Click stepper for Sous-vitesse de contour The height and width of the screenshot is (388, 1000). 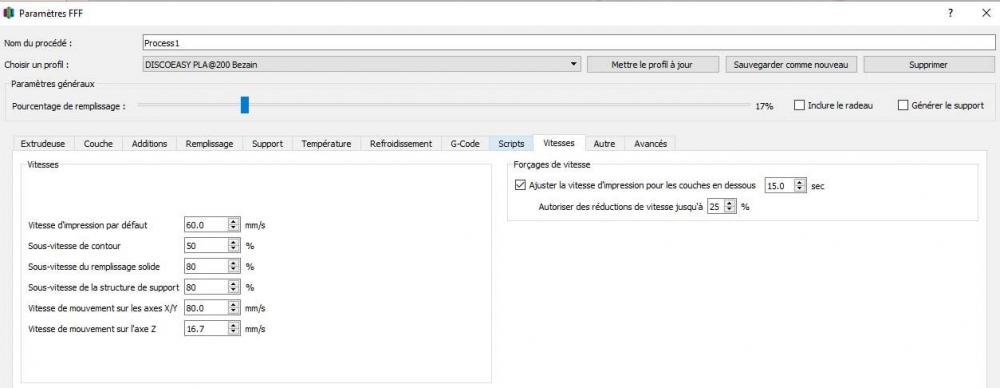[x=234, y=245]
